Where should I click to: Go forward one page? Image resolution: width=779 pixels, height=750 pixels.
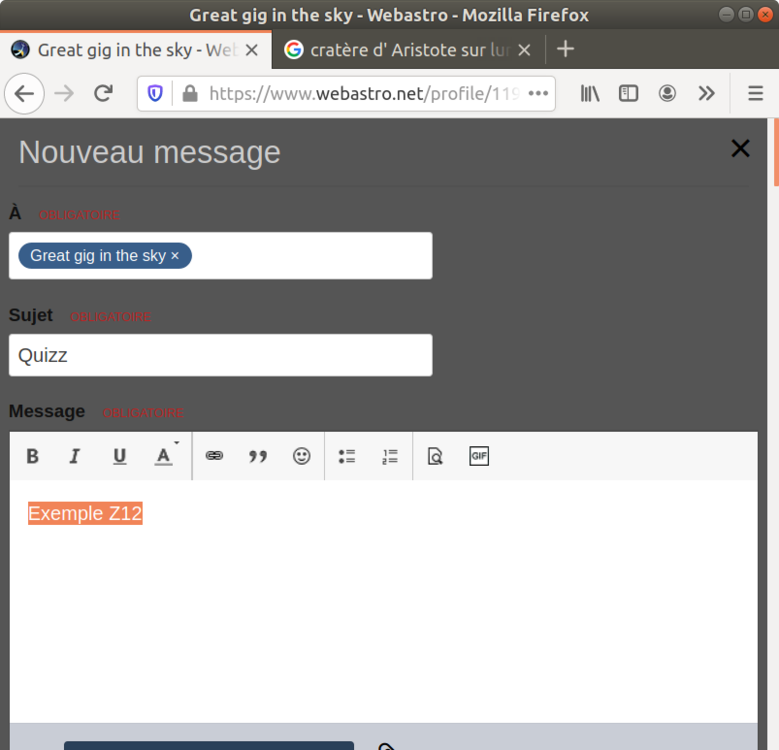click(x=64, y=93)
